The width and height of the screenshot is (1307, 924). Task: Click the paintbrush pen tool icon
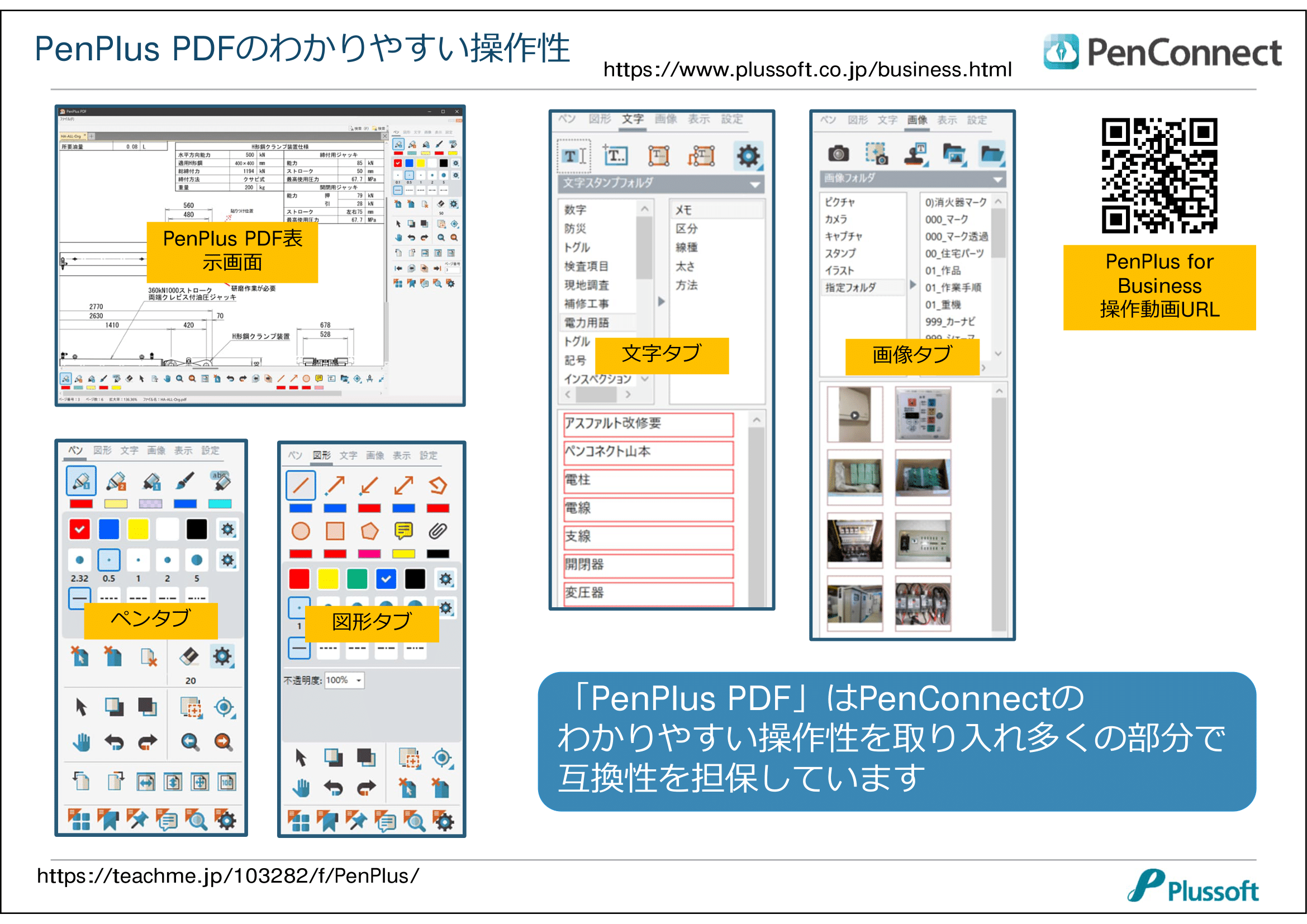coord(186,481)
